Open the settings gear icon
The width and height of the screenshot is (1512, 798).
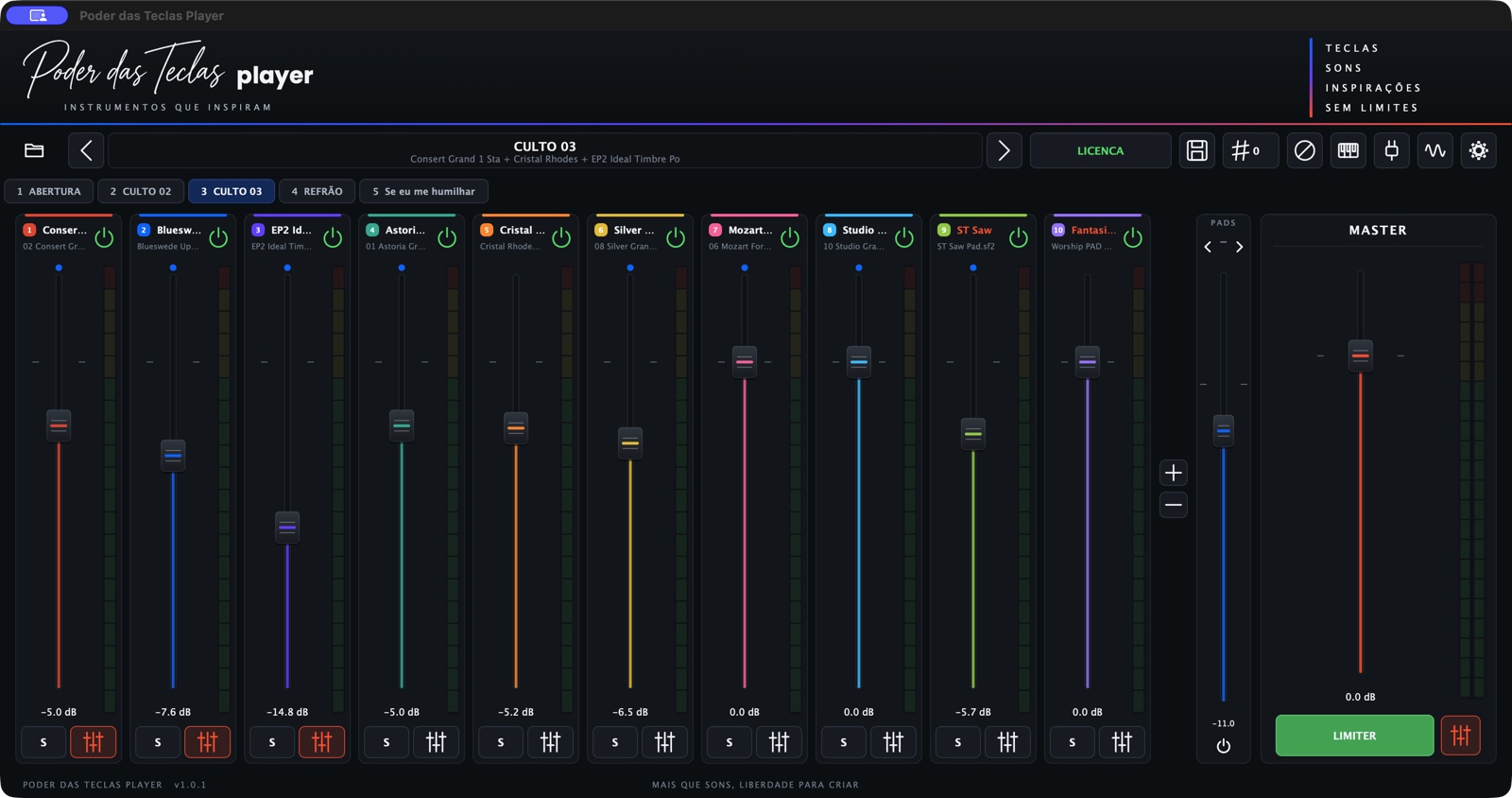[x=1478, y=150]
